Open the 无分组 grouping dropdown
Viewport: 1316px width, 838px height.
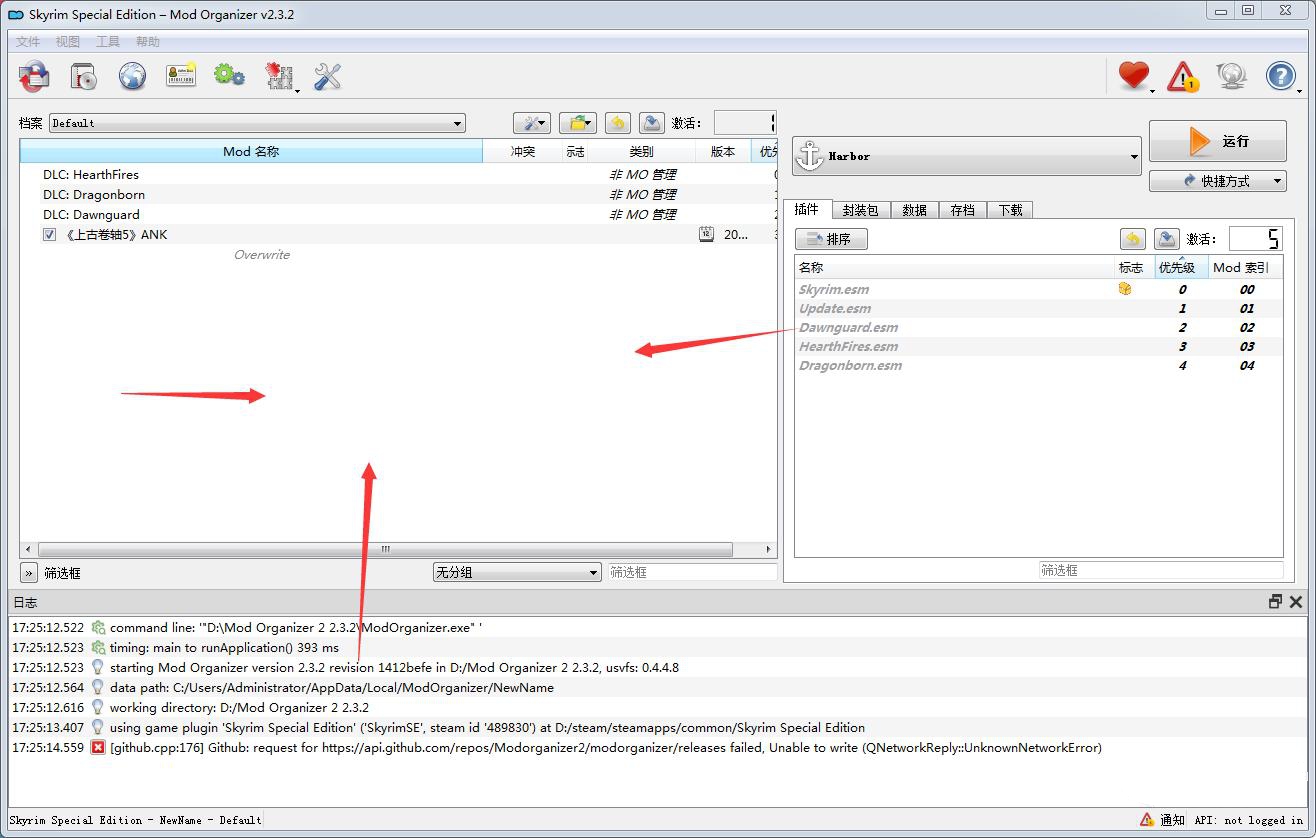pos(516,572)
